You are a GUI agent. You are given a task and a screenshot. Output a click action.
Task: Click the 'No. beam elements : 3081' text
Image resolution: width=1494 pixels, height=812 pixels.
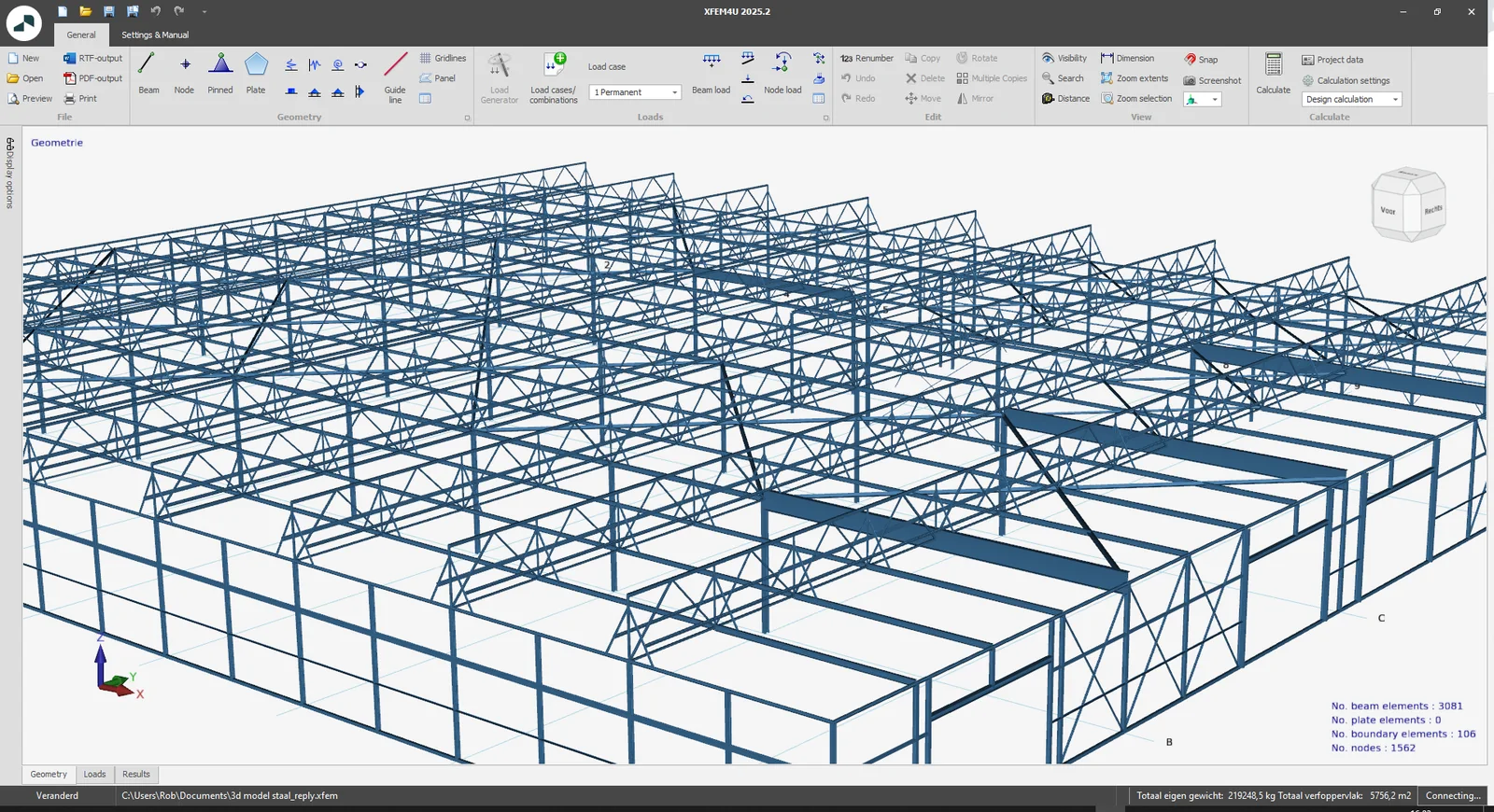1397,706
